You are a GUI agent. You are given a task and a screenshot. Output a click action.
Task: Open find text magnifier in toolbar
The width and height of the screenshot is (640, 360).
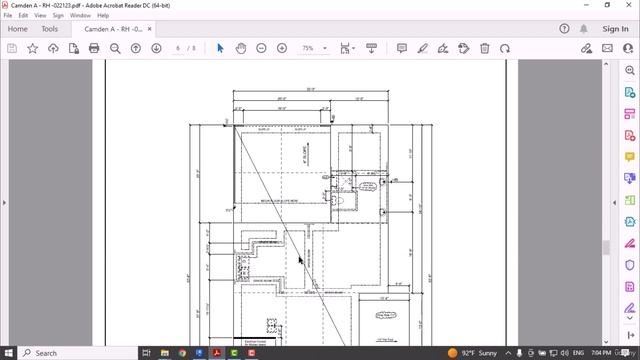[115, 49]
